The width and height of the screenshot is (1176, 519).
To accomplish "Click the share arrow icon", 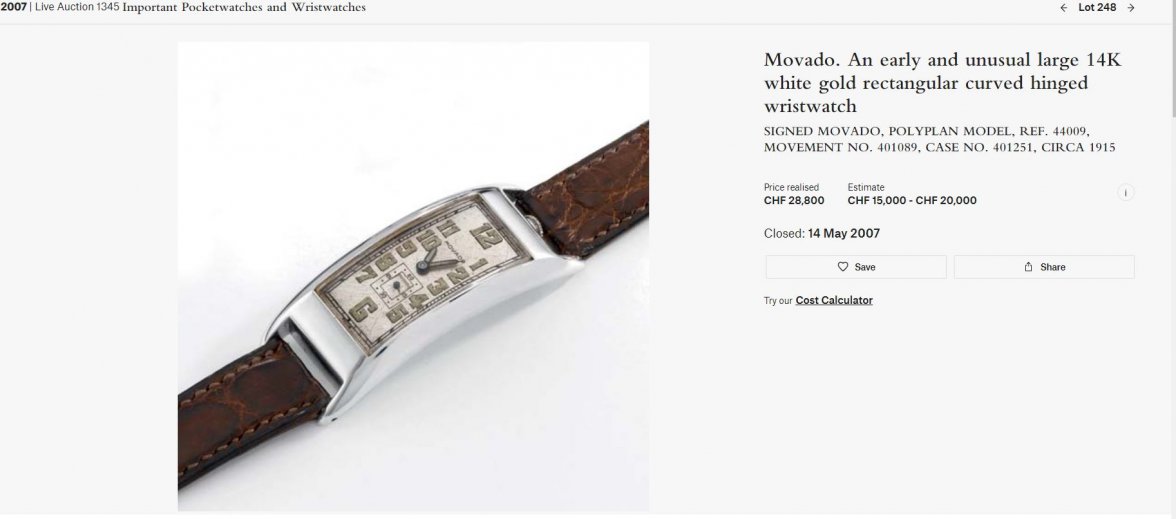I will (x=1028, y=267).
